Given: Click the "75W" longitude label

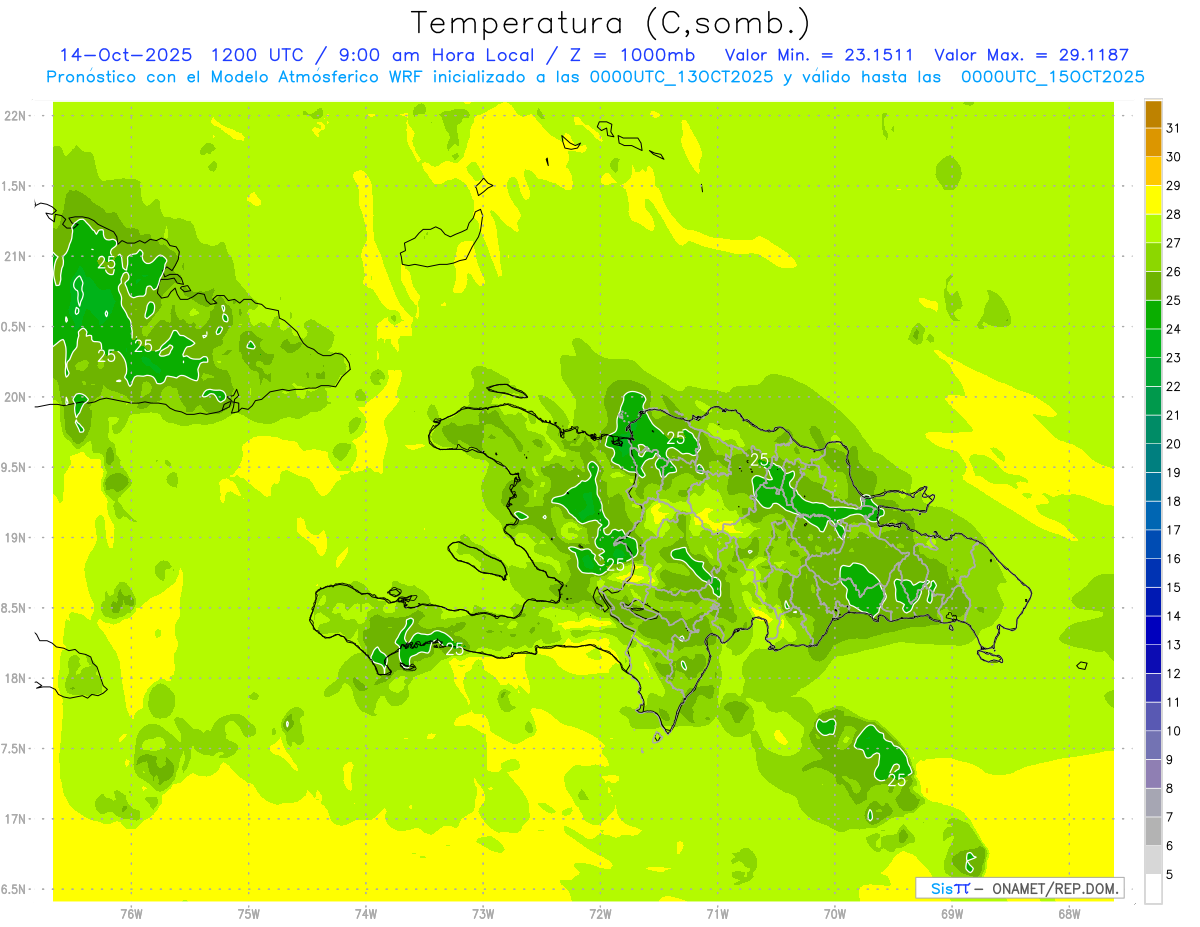Looking at the screenshot, I should (x=248, y=913).
